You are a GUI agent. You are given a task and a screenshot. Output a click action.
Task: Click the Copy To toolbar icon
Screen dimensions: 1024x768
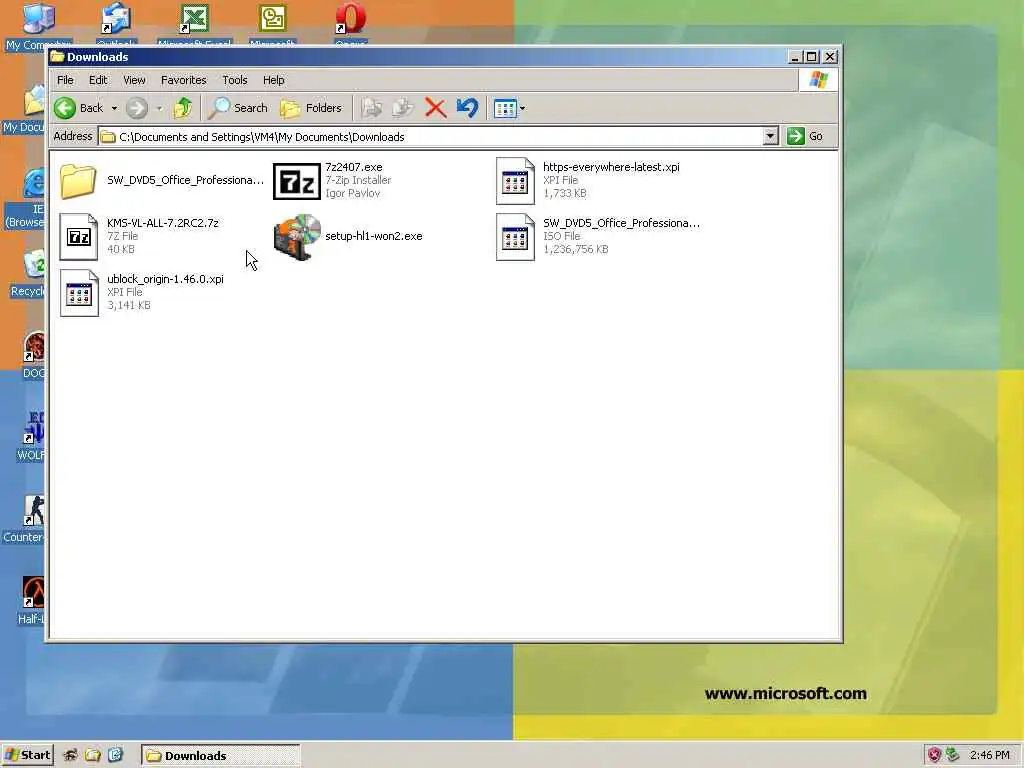coord(403,108)
